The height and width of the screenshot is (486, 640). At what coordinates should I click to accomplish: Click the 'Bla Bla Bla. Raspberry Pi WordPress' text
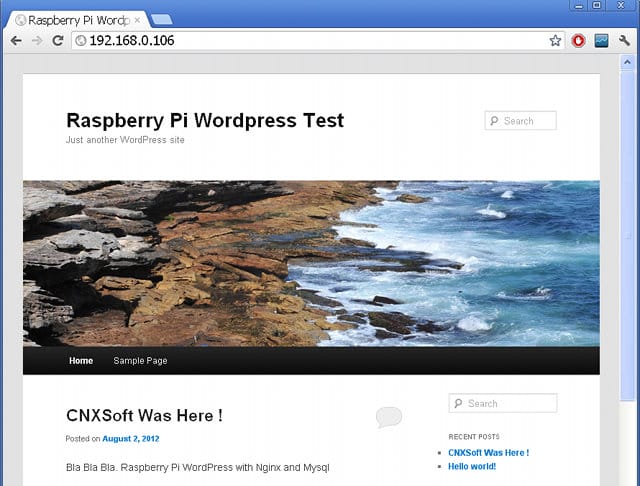click(x=198, y=467)
